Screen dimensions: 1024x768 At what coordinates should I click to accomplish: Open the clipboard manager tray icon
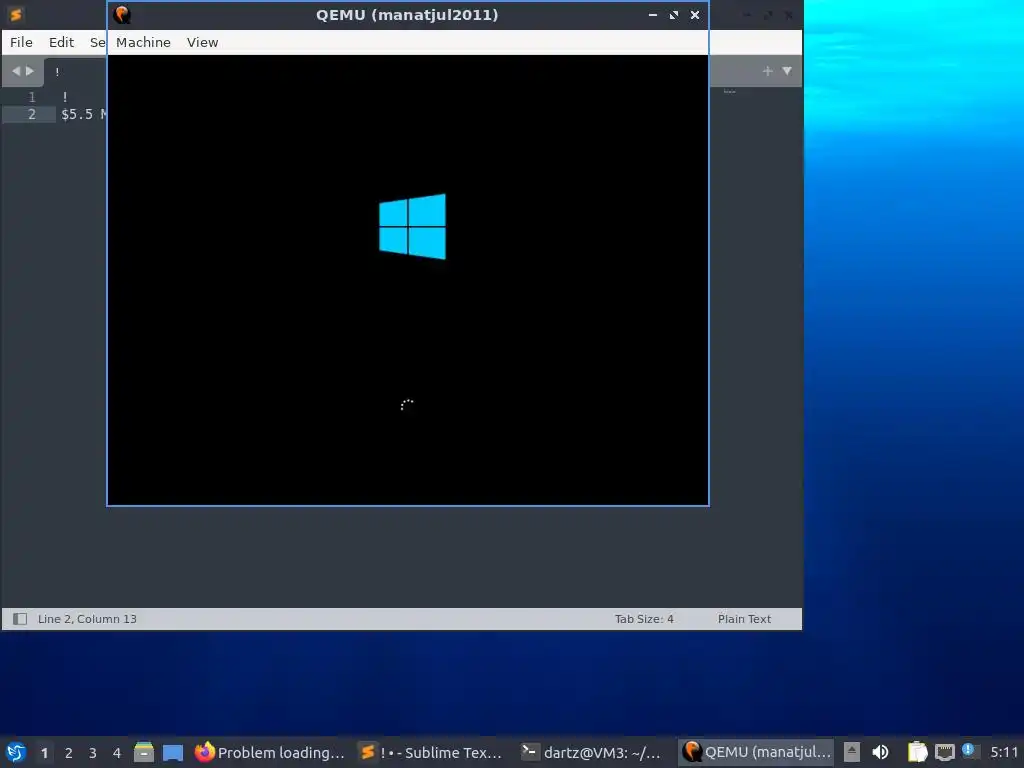918,752
